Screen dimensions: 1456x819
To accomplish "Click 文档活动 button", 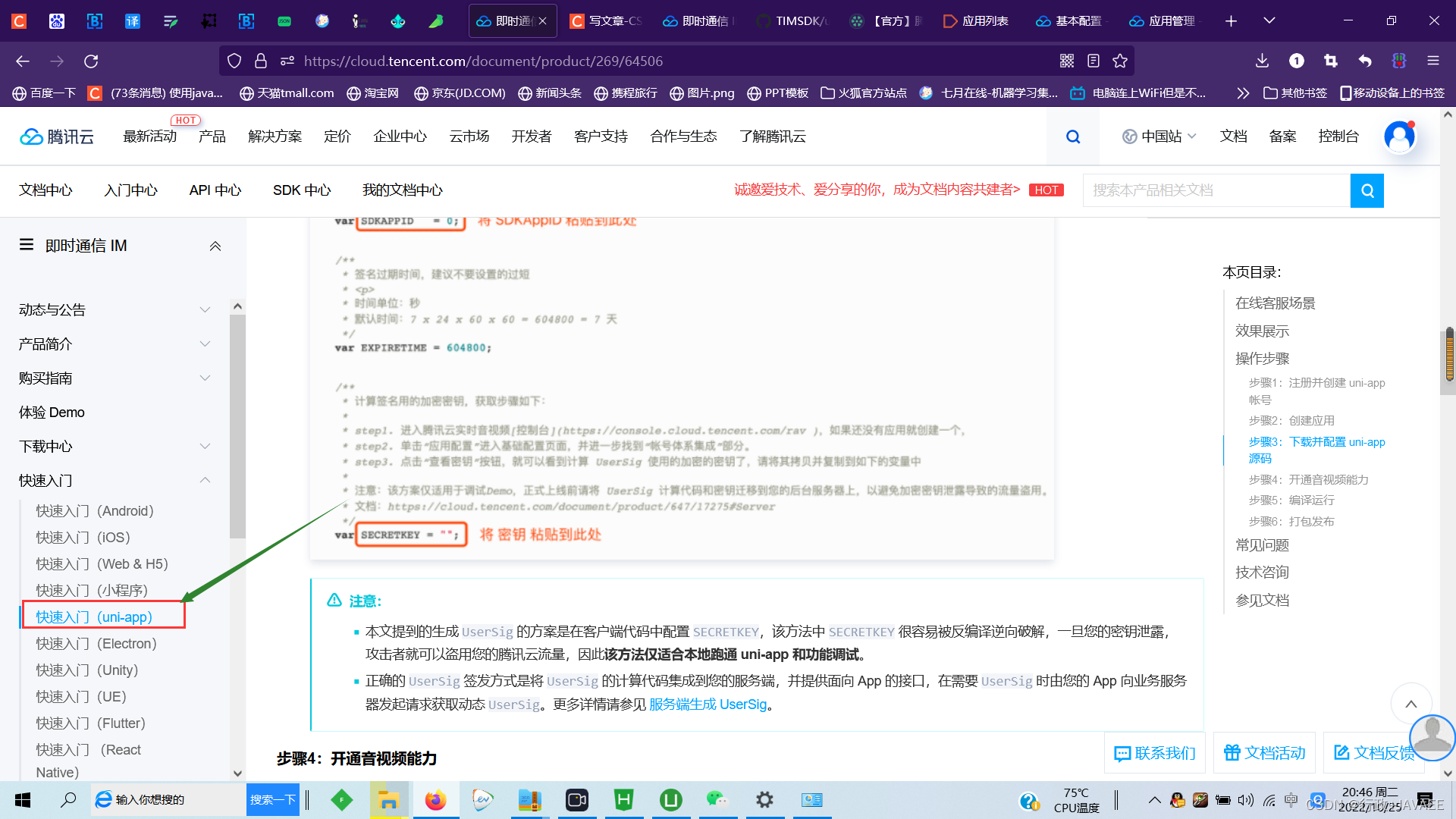I will coord(1265,753).
